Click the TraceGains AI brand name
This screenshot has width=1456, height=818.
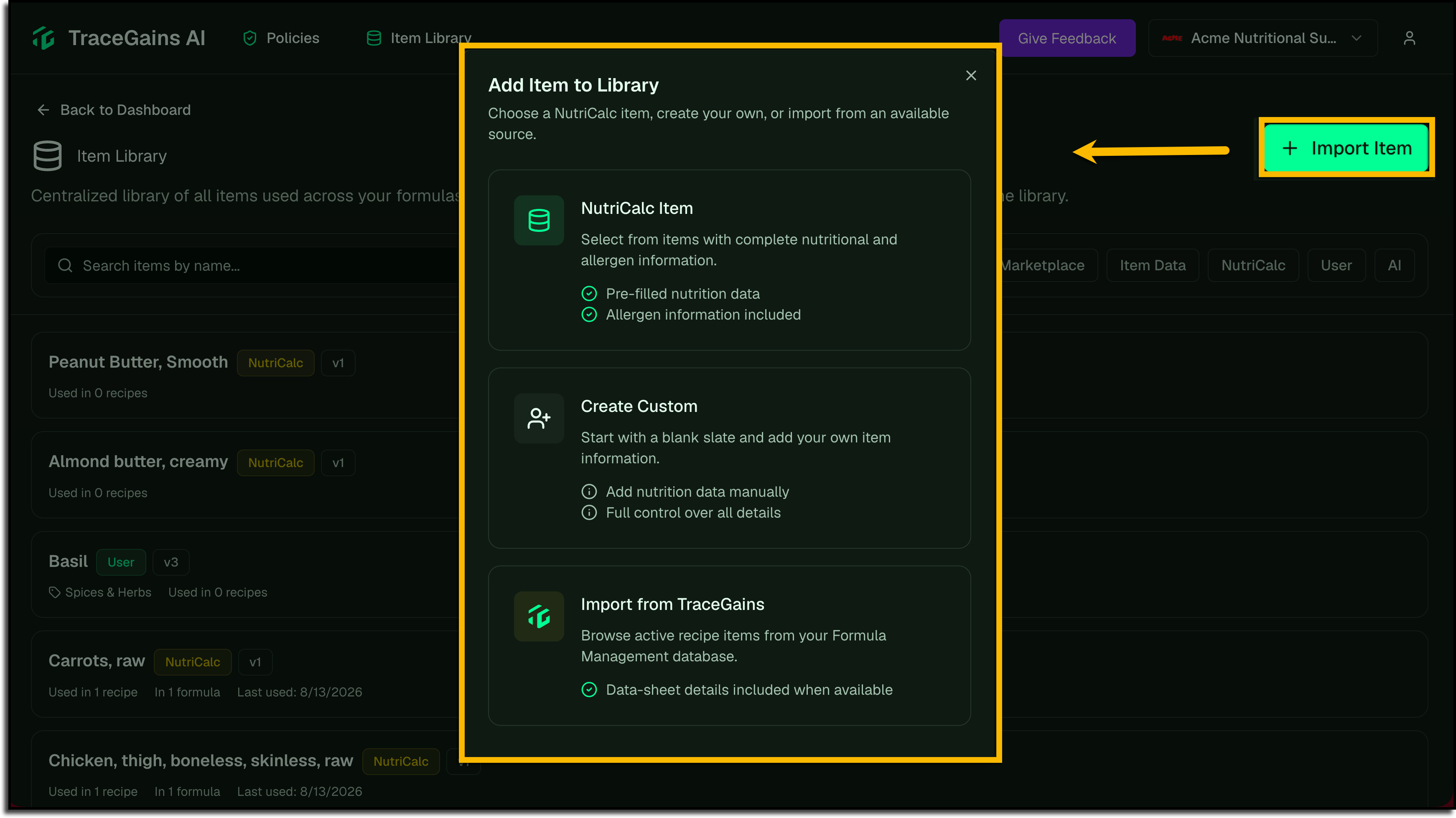137,38
